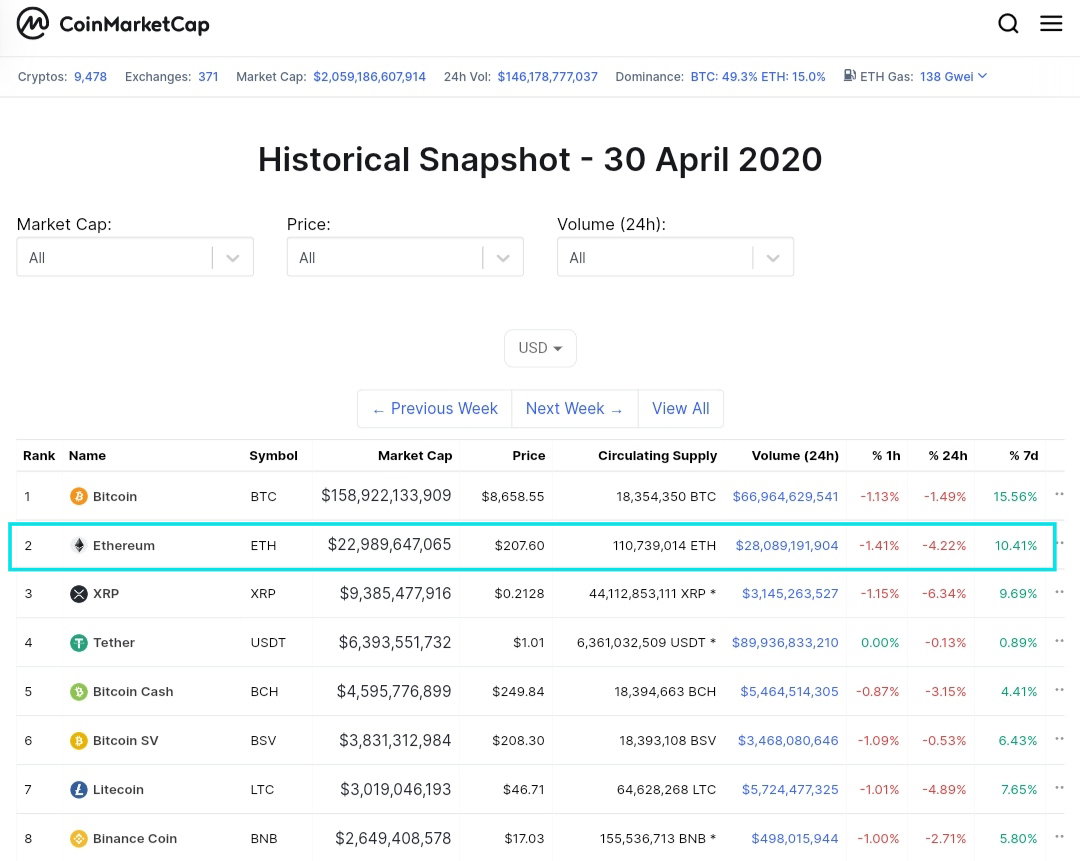This screenshot has height=861, width=1080.
Task: Open the Bitcoin row more-options dots
Action: click(1059, 494)
